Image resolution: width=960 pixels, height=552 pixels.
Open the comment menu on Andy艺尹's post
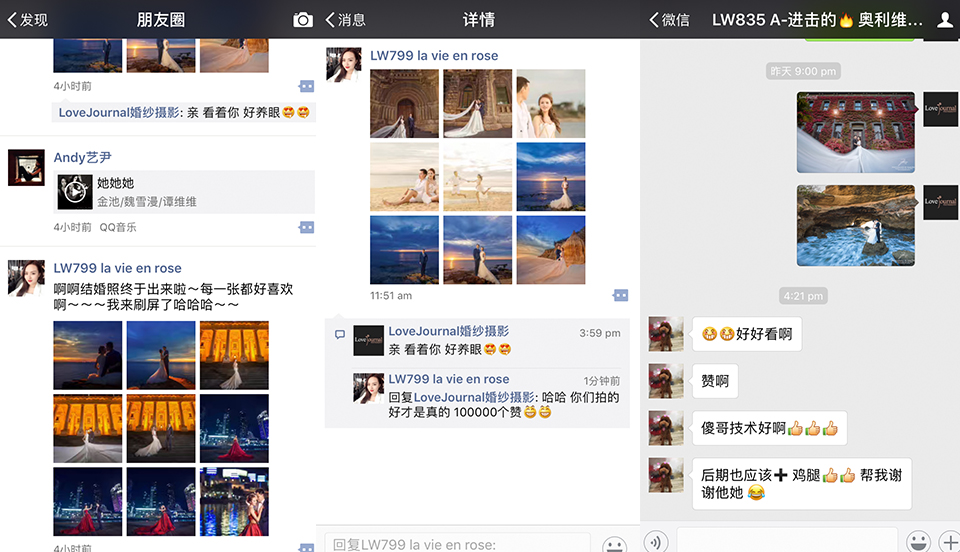tap(306, 227)
